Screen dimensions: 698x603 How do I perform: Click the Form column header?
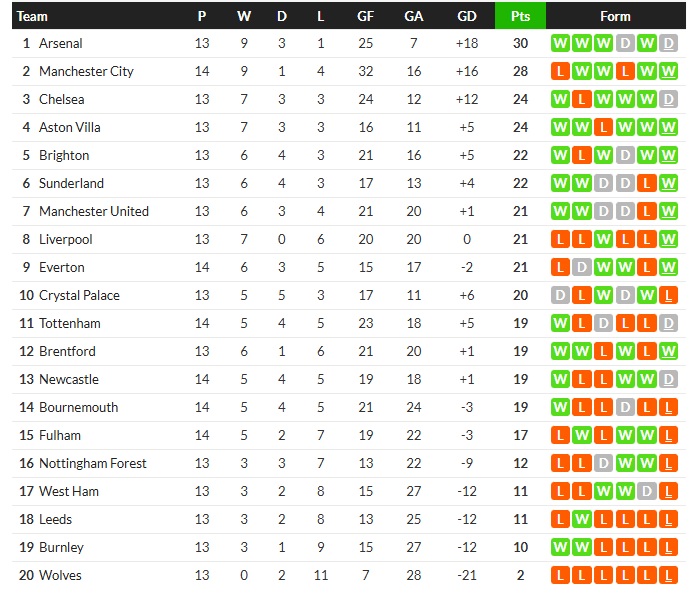pyautogui.click(x=615, y=16)
